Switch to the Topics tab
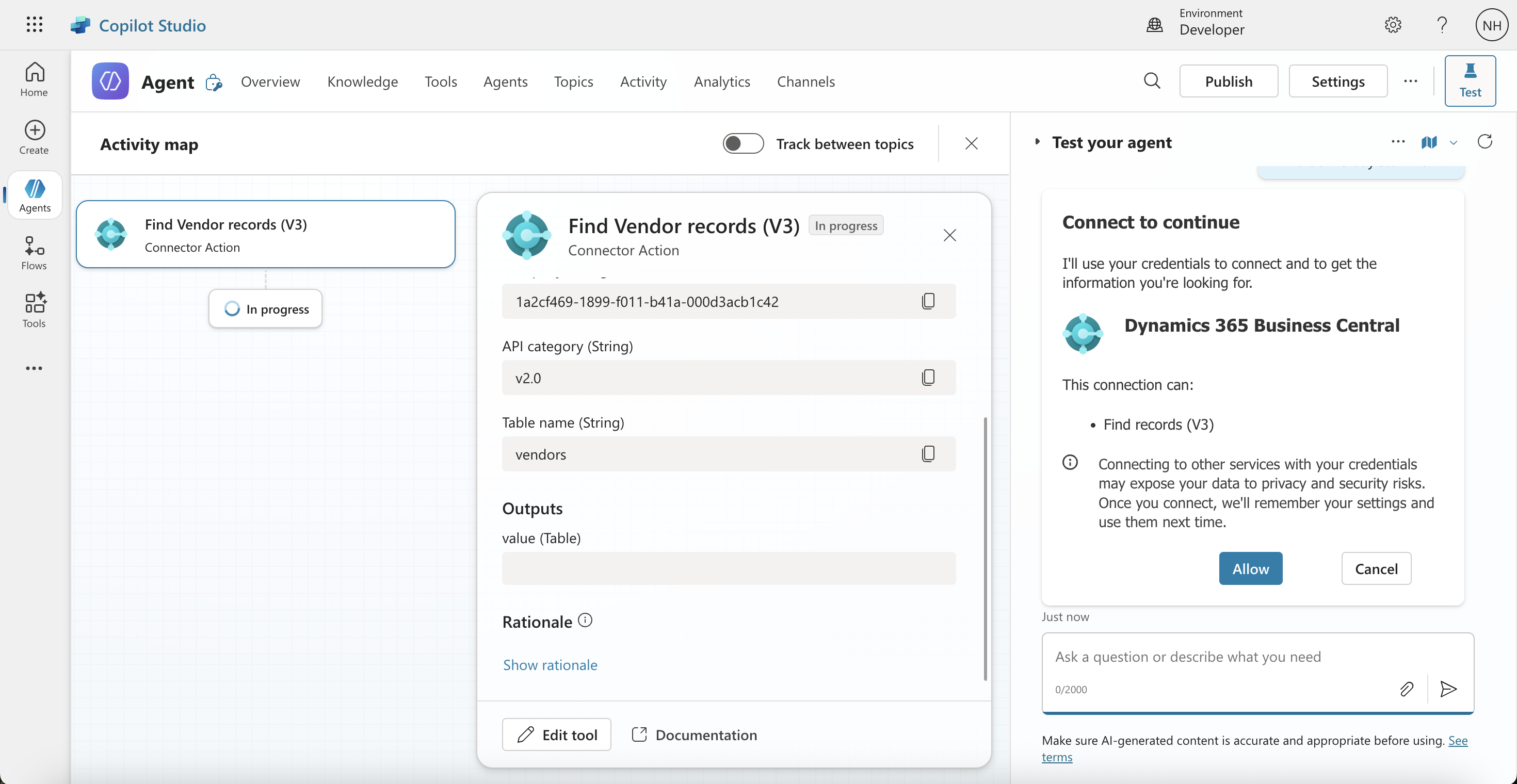 573,81
